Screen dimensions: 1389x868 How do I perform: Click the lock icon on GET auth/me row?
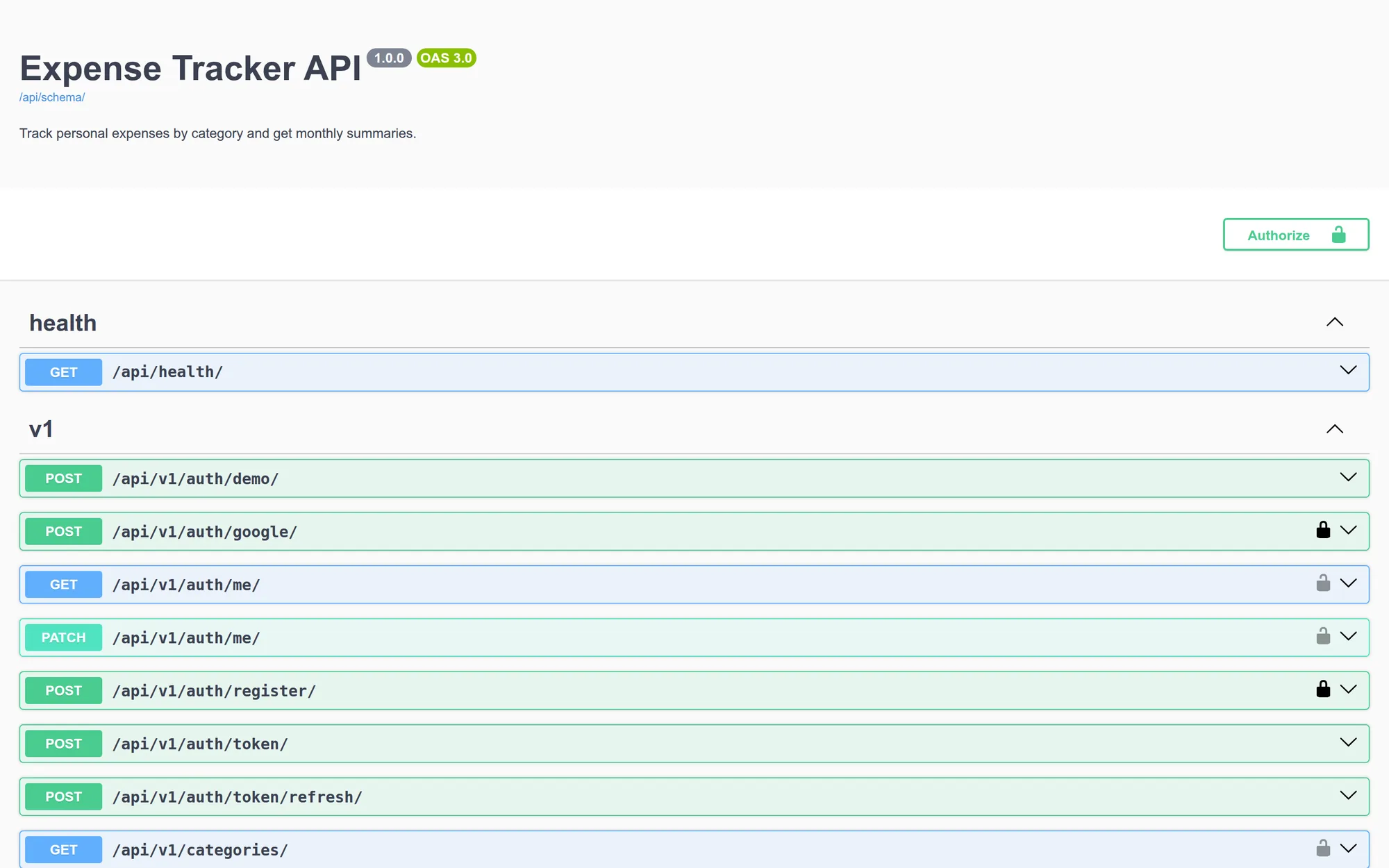pos(1323,583)
